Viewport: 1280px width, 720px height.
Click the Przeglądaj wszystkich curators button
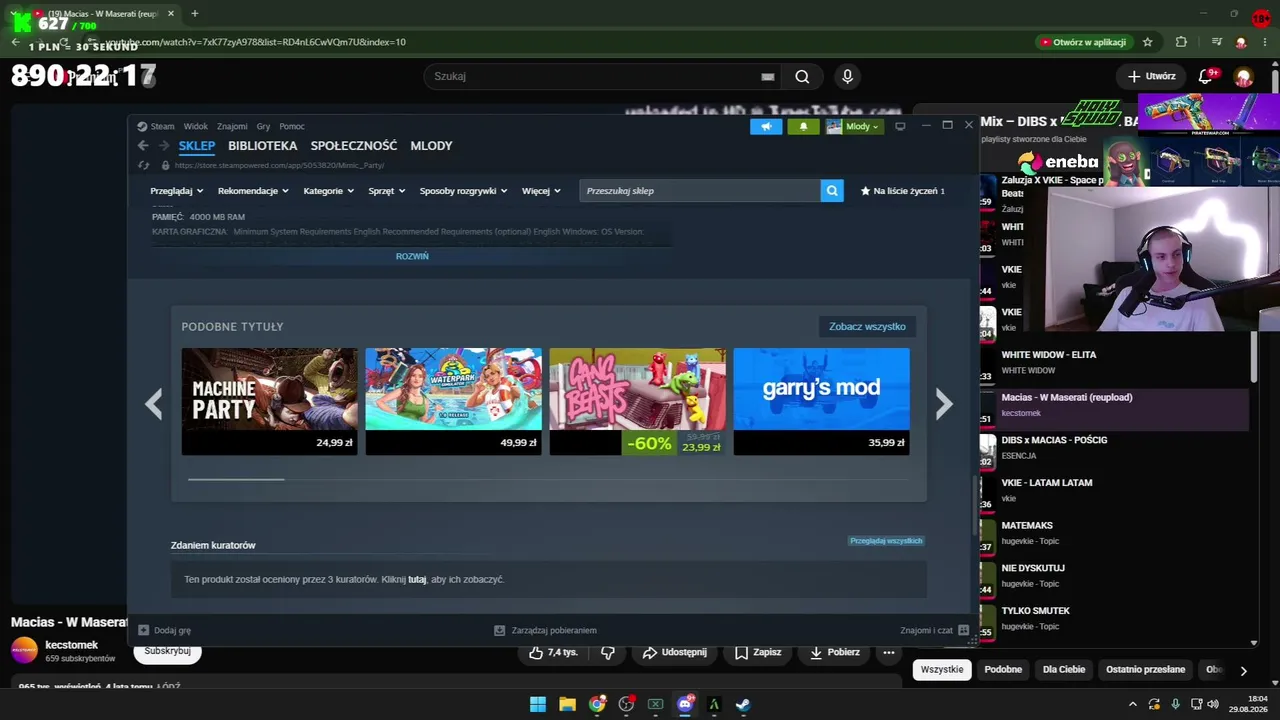(886, 541)
